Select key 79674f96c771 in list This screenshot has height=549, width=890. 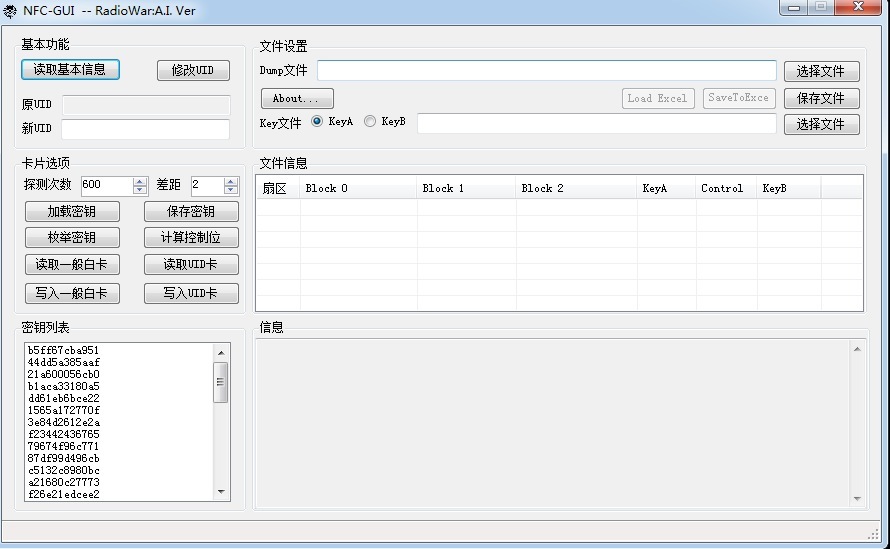point(63,446)
